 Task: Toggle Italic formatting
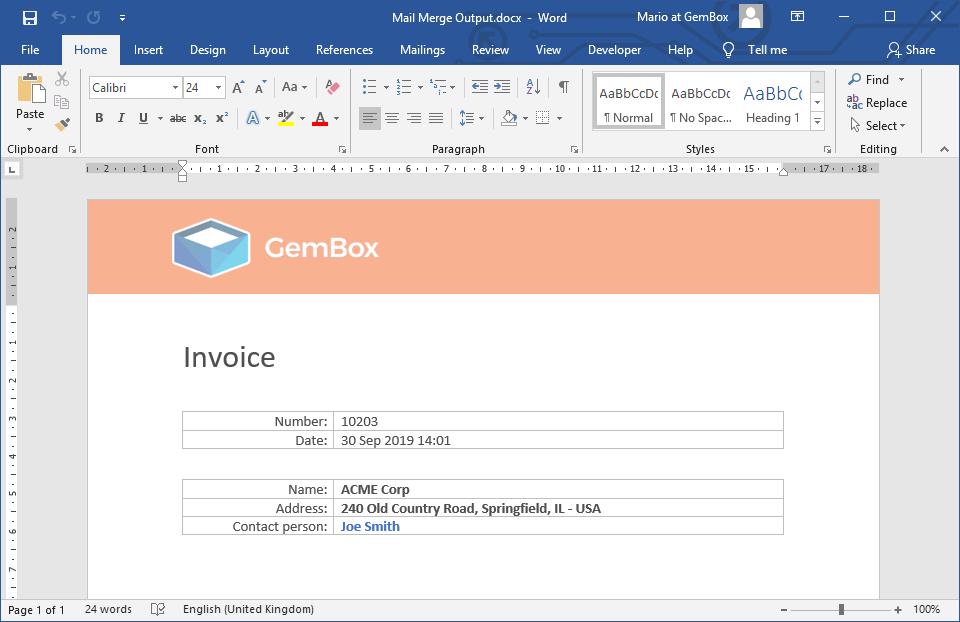point(121,118)
